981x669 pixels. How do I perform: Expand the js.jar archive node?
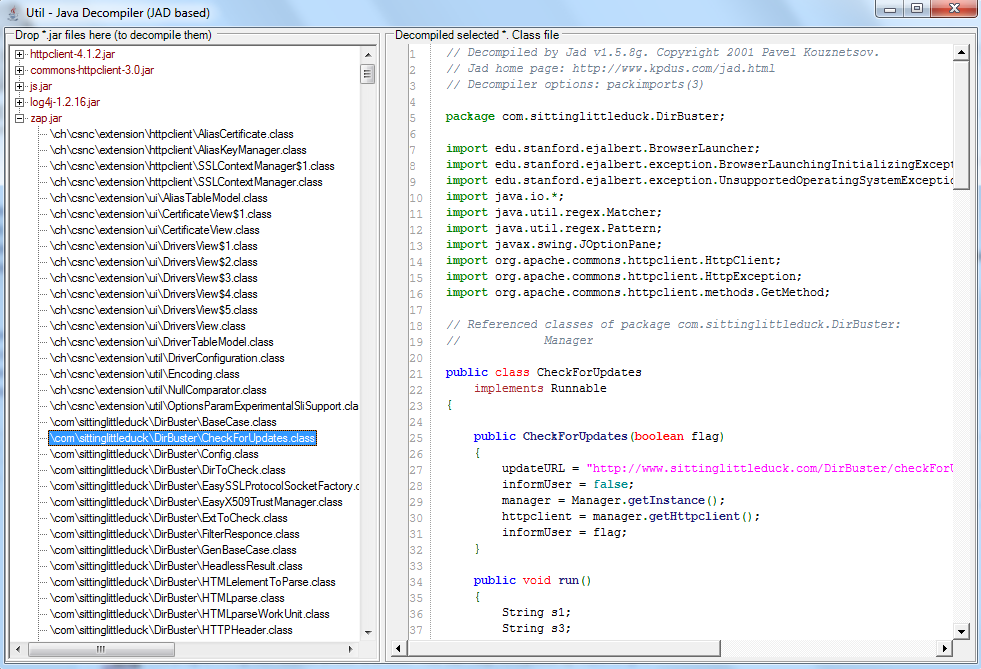20,86
